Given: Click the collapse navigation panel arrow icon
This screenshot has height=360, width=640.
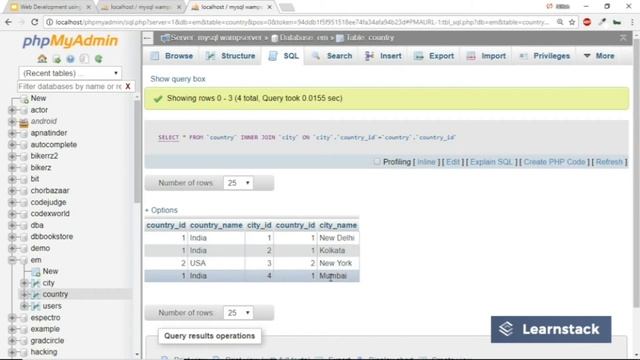Looking at the screenshot, I should tap(147, 38).
